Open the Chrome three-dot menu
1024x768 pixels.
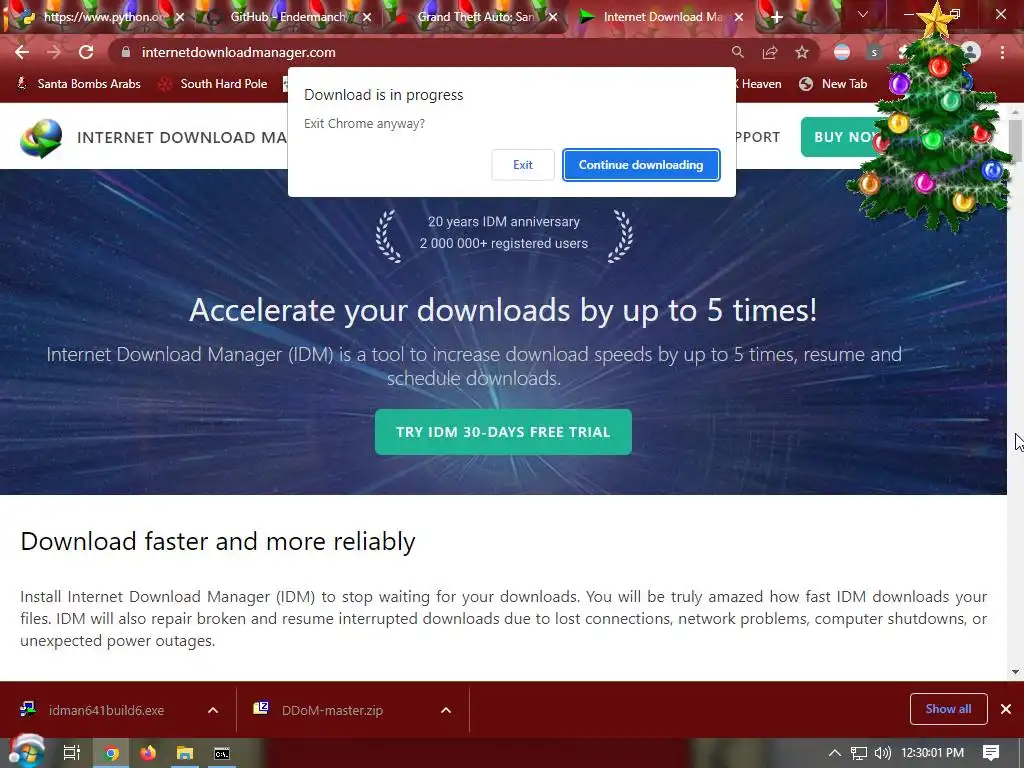1002,52
